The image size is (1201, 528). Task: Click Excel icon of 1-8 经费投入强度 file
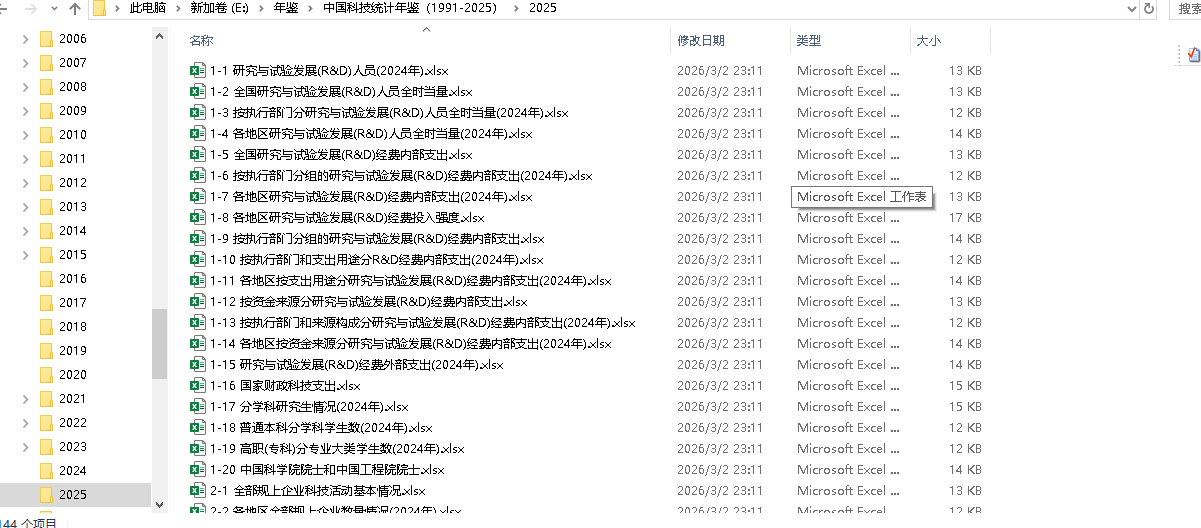(198, 218)
